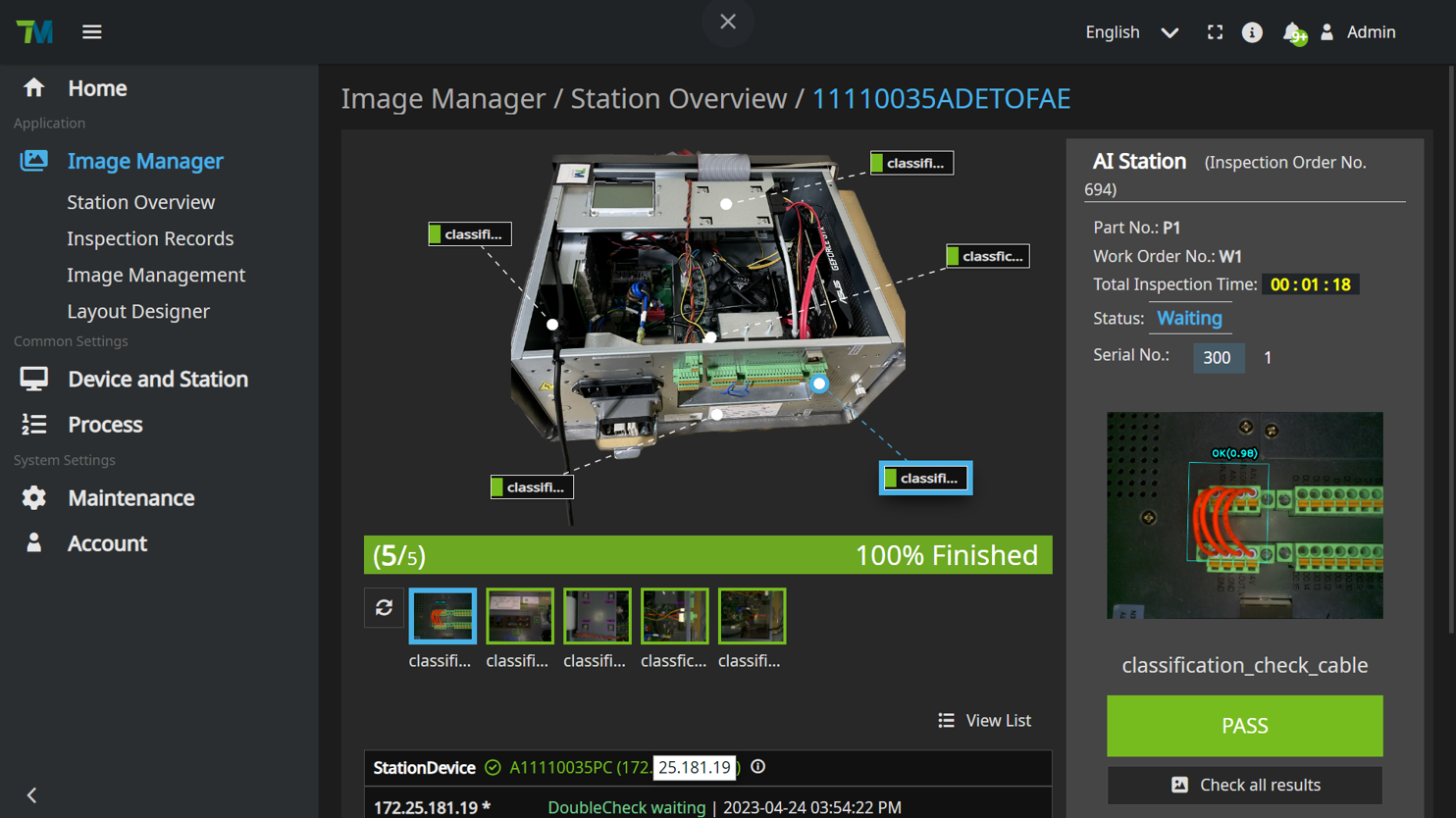1456x818 pixels.
Task: Click the StationDevice info icon
Action: point(758,767)
